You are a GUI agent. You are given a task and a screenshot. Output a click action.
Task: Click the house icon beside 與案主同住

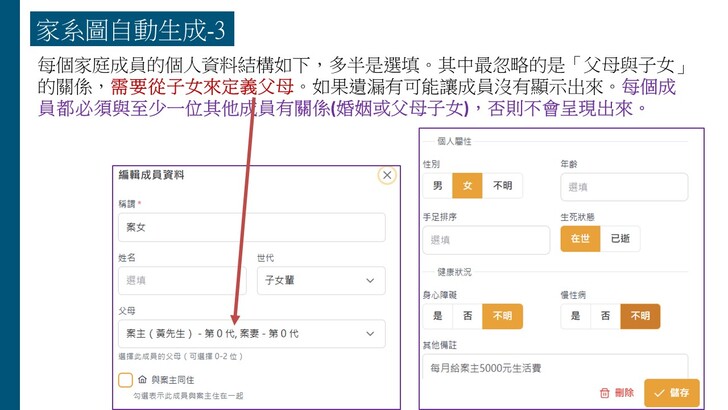(141, 380)
